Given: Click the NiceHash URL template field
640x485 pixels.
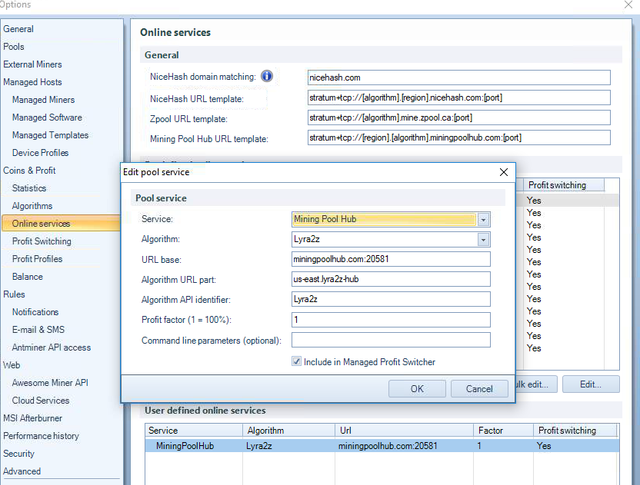Looking at the screenshot, I should point(459,98).
